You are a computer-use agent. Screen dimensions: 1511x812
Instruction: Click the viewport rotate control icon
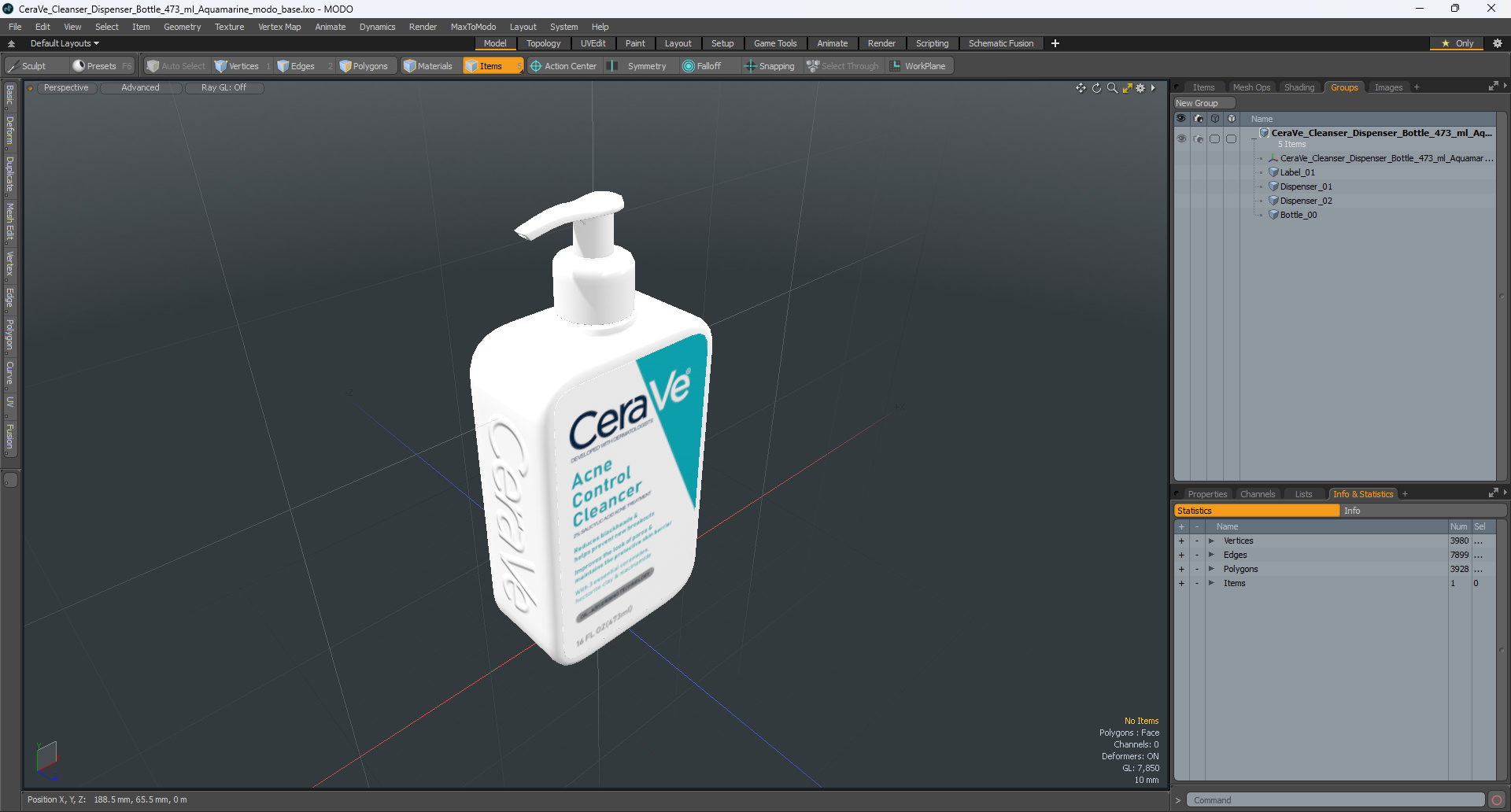tap(1096, 88)
